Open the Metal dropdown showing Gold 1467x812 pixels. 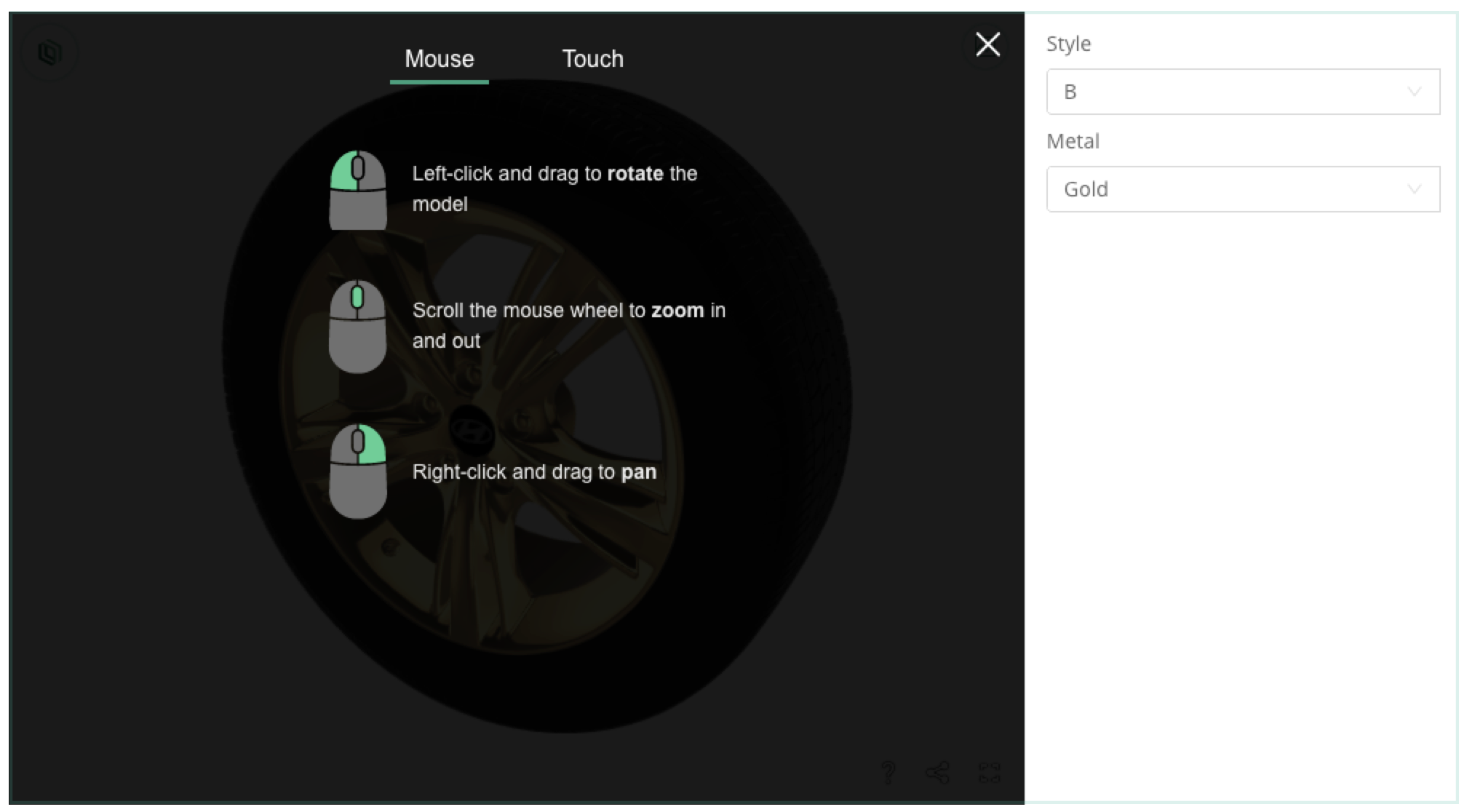click(1242, 189)
